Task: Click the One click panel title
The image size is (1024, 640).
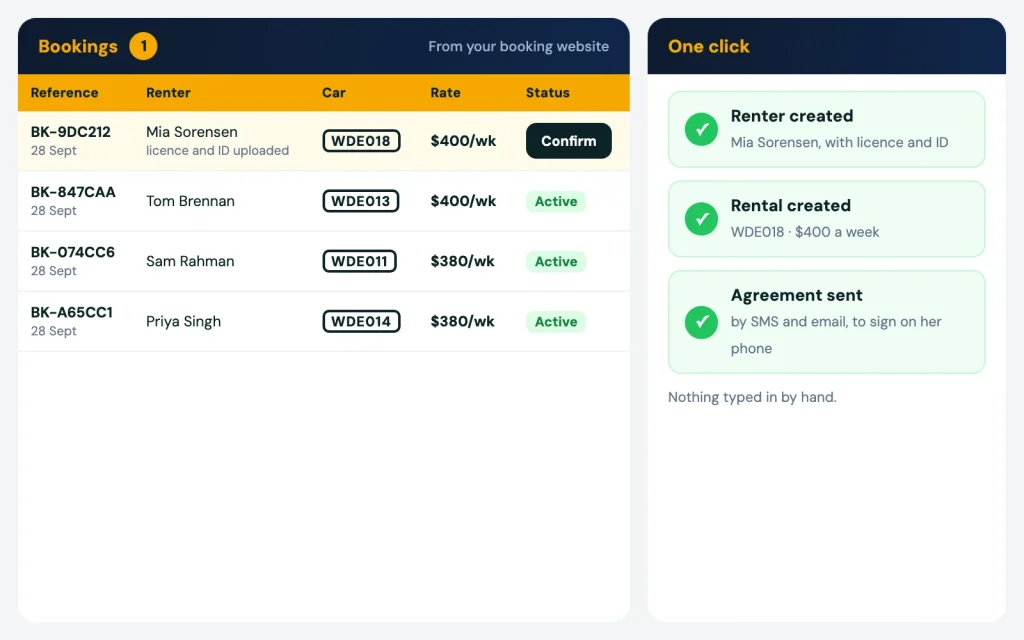Action: 709,46
